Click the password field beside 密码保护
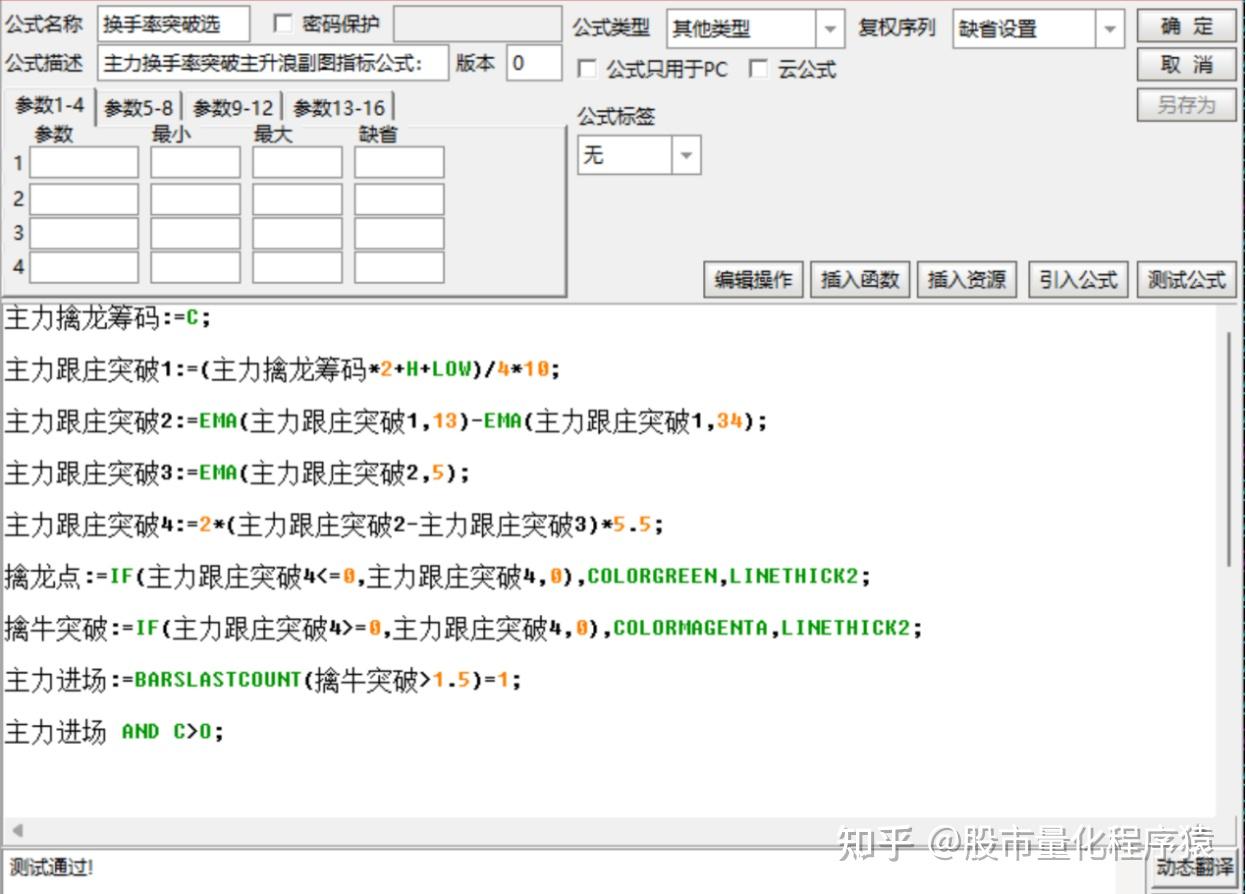Image resolution: width=1246 pixels, height=894 pixels. pyautogui.click(x=477, y=24)
